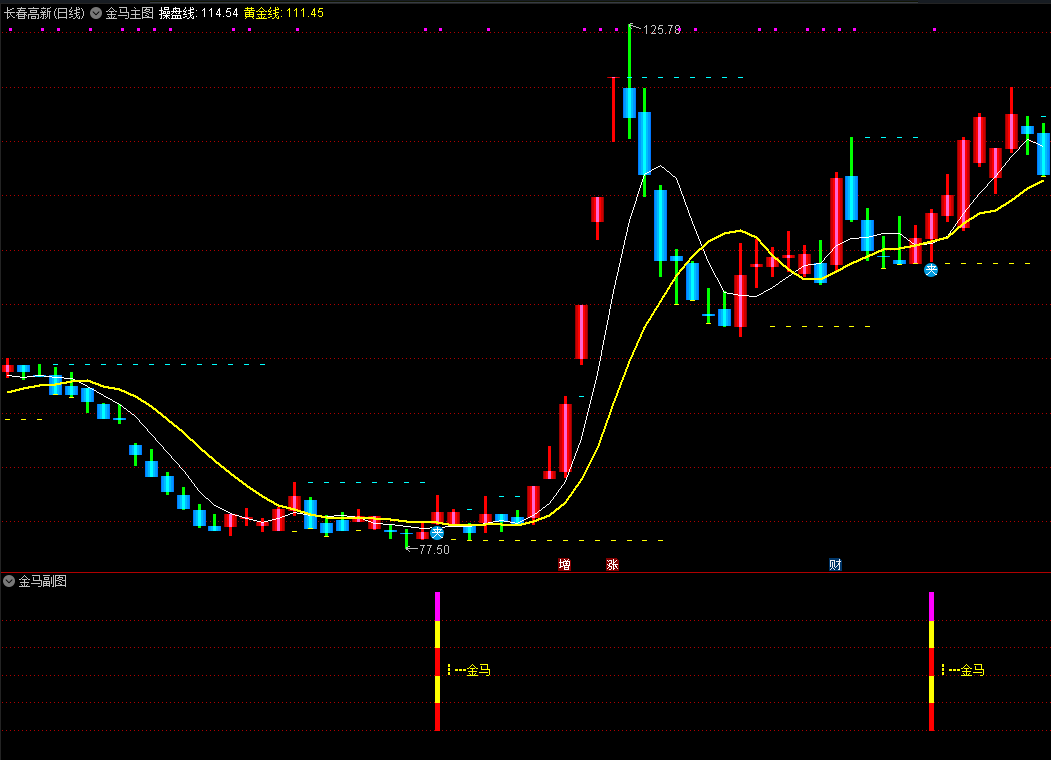Screen dimensions: 1051x760
Task: Click the red 涨 event marker
Action: point(612,565)
